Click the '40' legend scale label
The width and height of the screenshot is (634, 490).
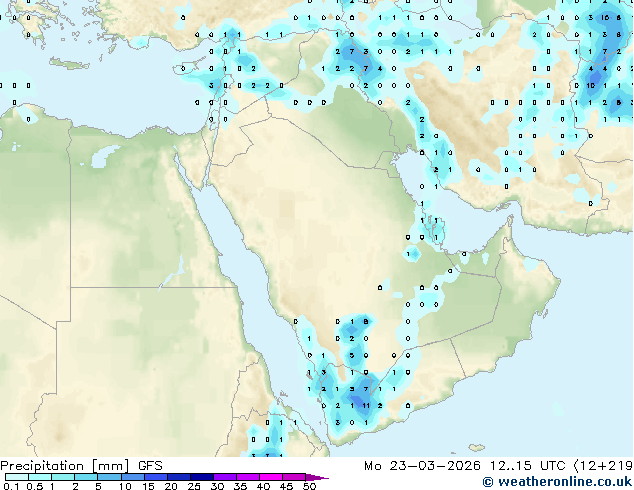[x=263, y=486]
